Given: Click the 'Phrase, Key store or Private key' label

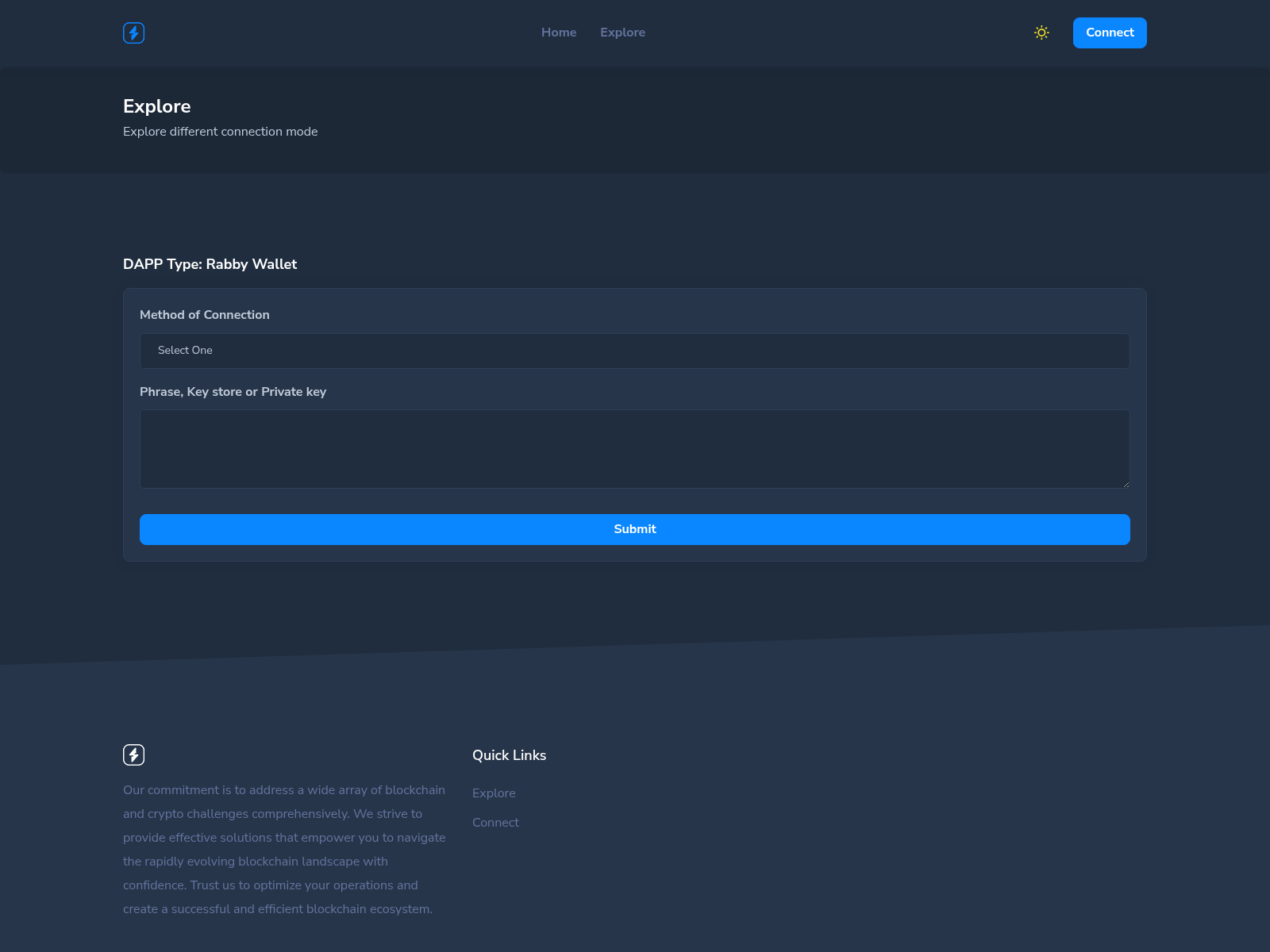Looking at the screenshot, I should point(233,392).
